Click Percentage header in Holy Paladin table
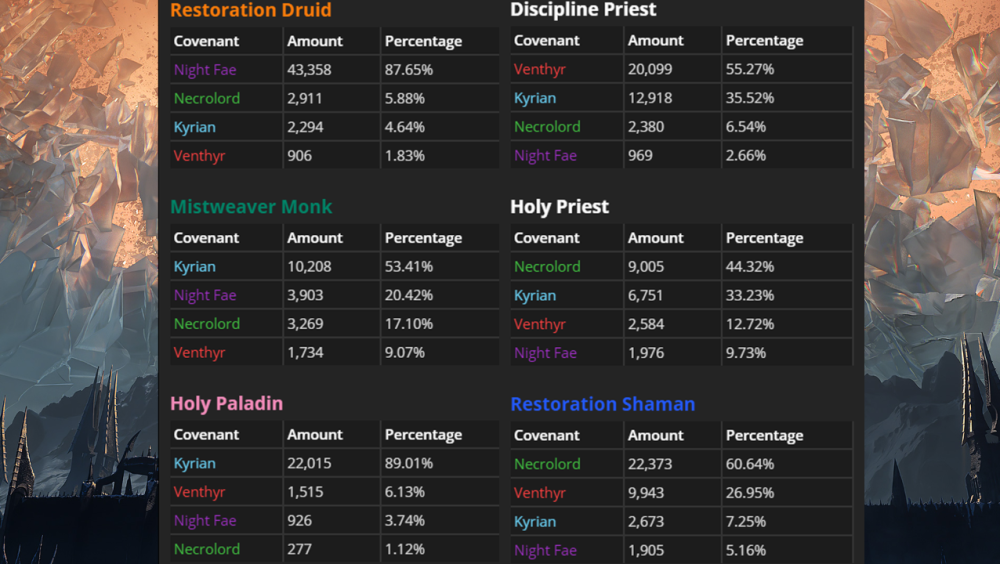Screen dimensions: 1000x564 (x=423, y=435)
